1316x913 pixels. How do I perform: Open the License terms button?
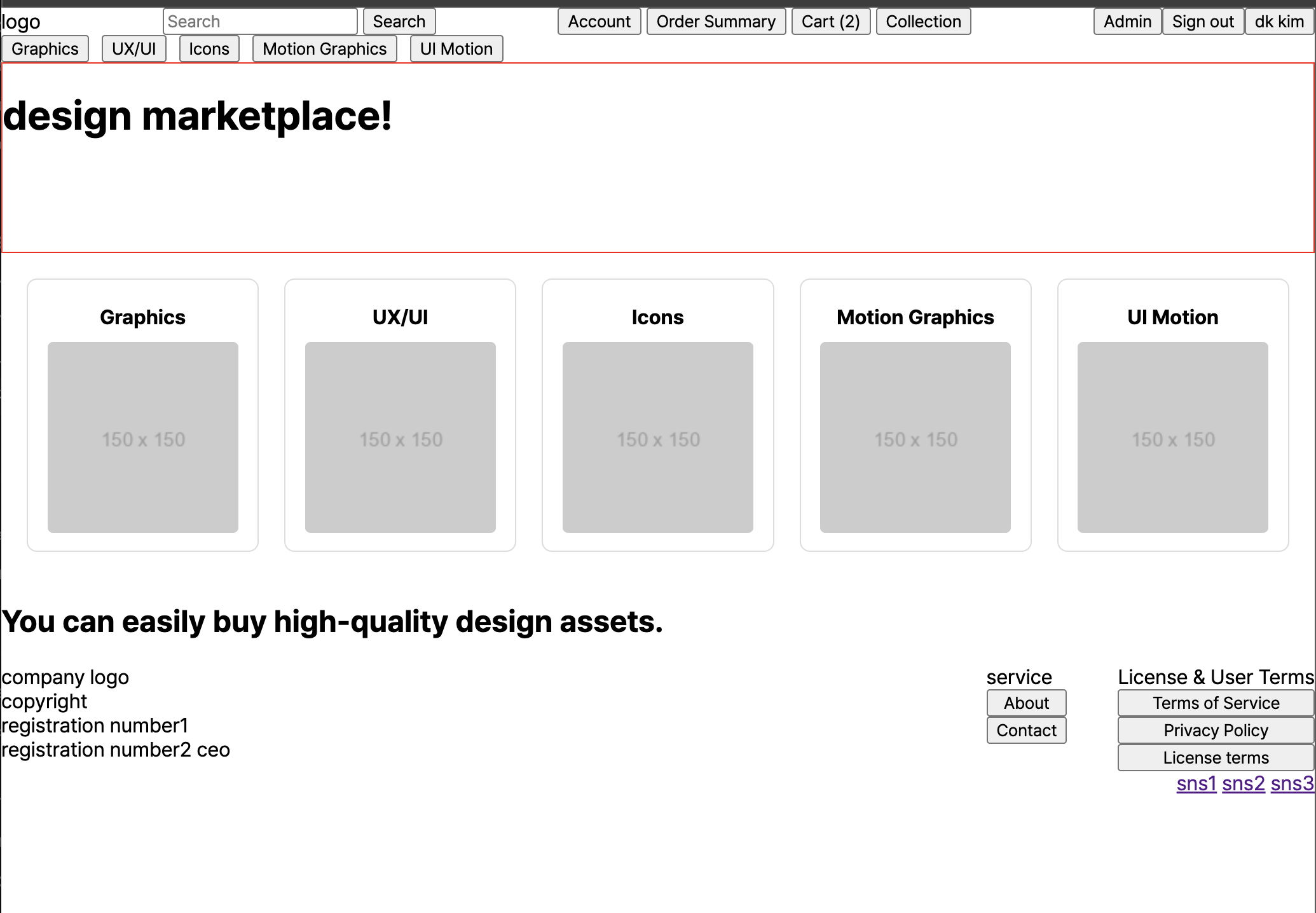click(1216, 758)
